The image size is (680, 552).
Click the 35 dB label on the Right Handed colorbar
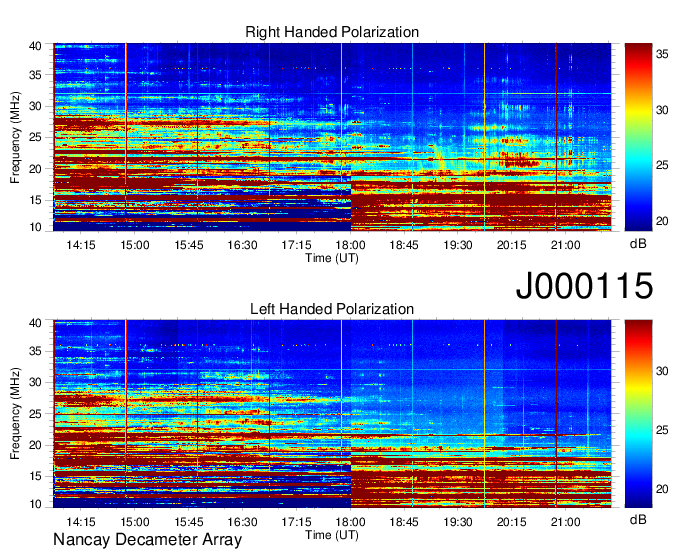coord(662,54)
